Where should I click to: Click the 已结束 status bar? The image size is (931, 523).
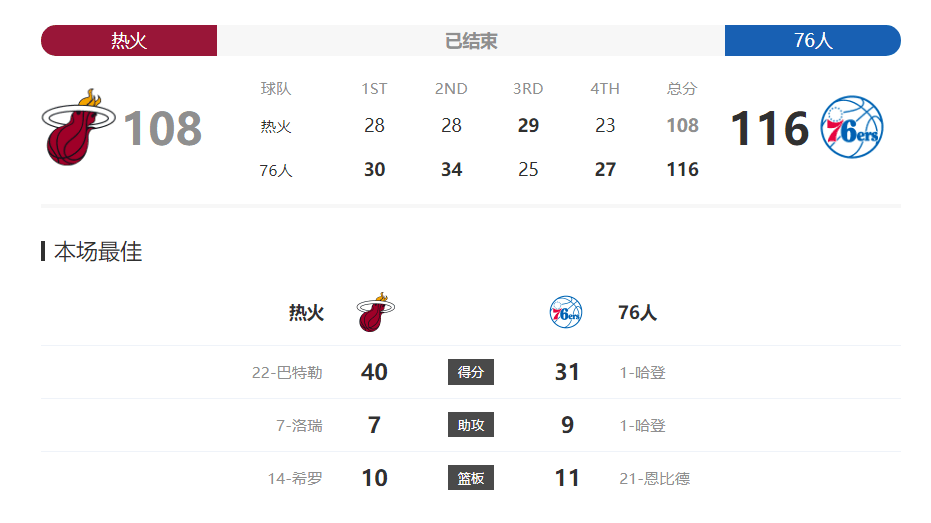(471, 40)
